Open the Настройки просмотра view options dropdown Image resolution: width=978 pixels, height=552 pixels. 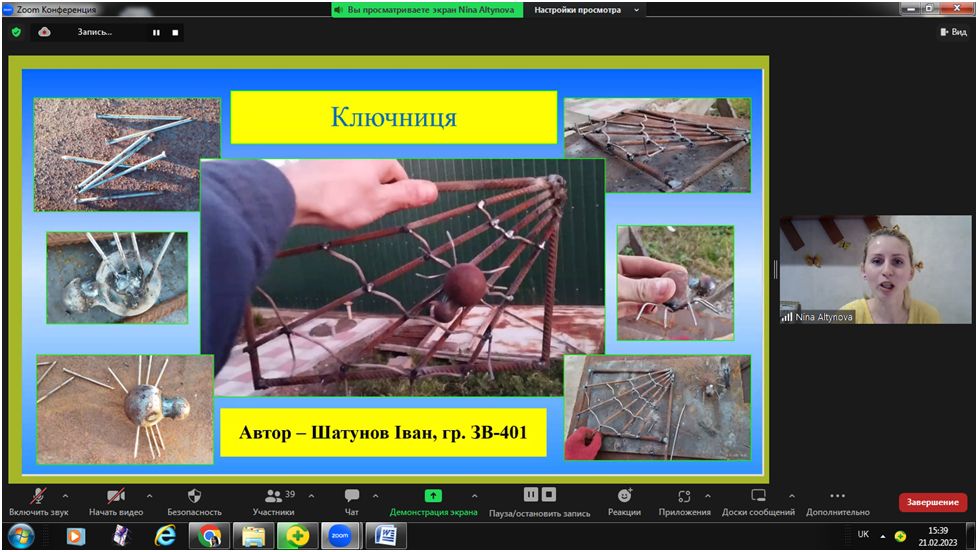pyautogui.click(x=586, y=10)
